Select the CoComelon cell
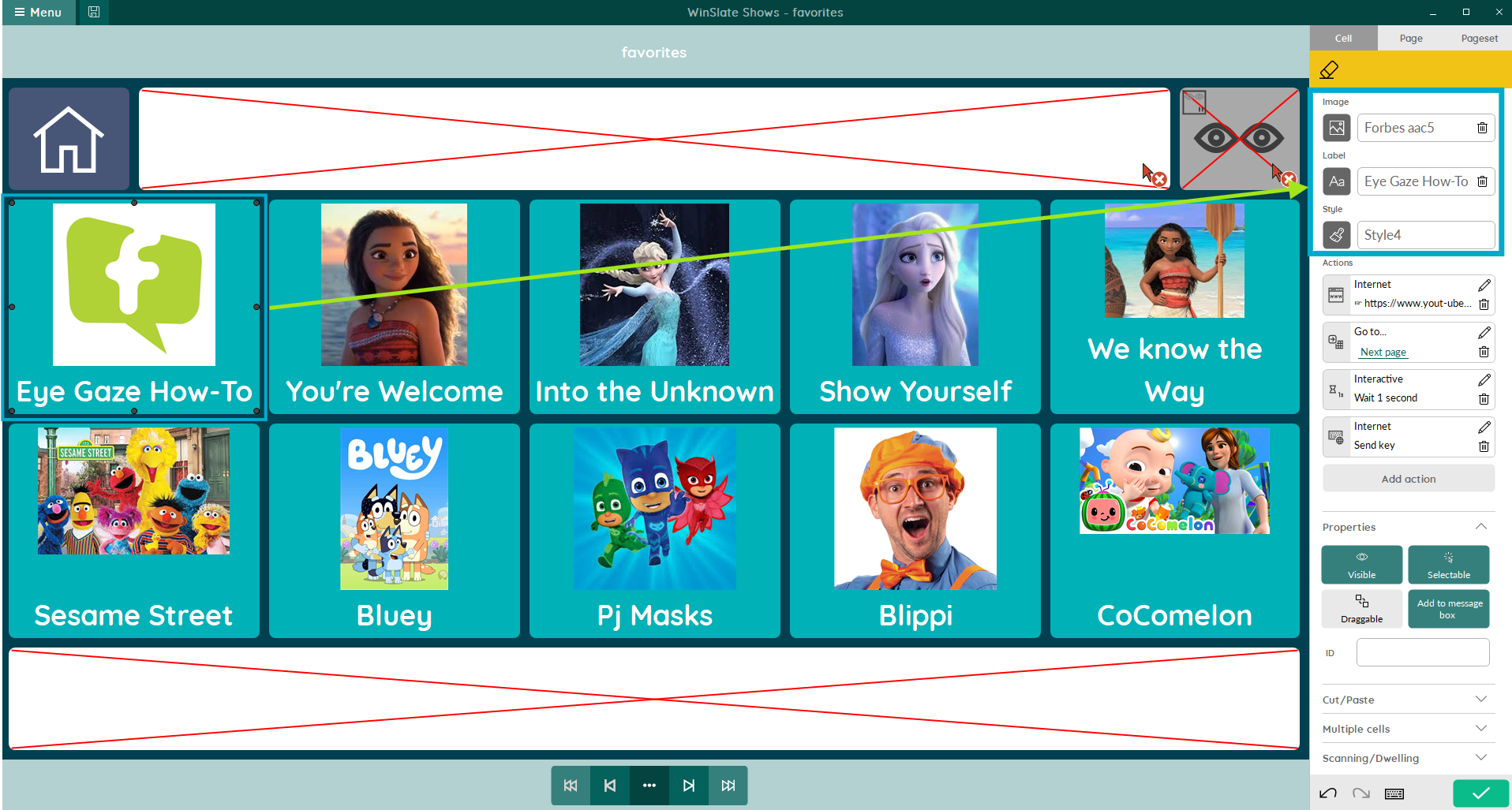This screenshot has height=810, width=1512. [x=1175, y=531]
